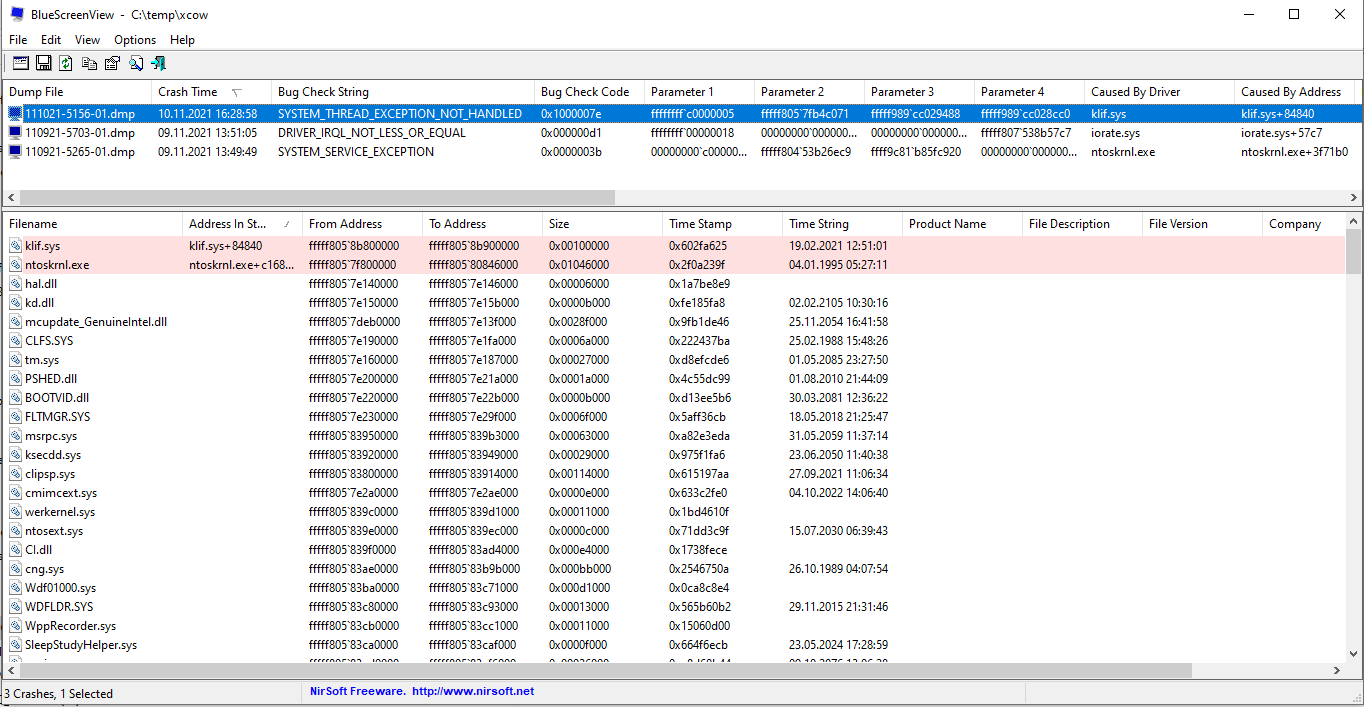Sort by Caused By Driver column header

(x=1159, y=91)
